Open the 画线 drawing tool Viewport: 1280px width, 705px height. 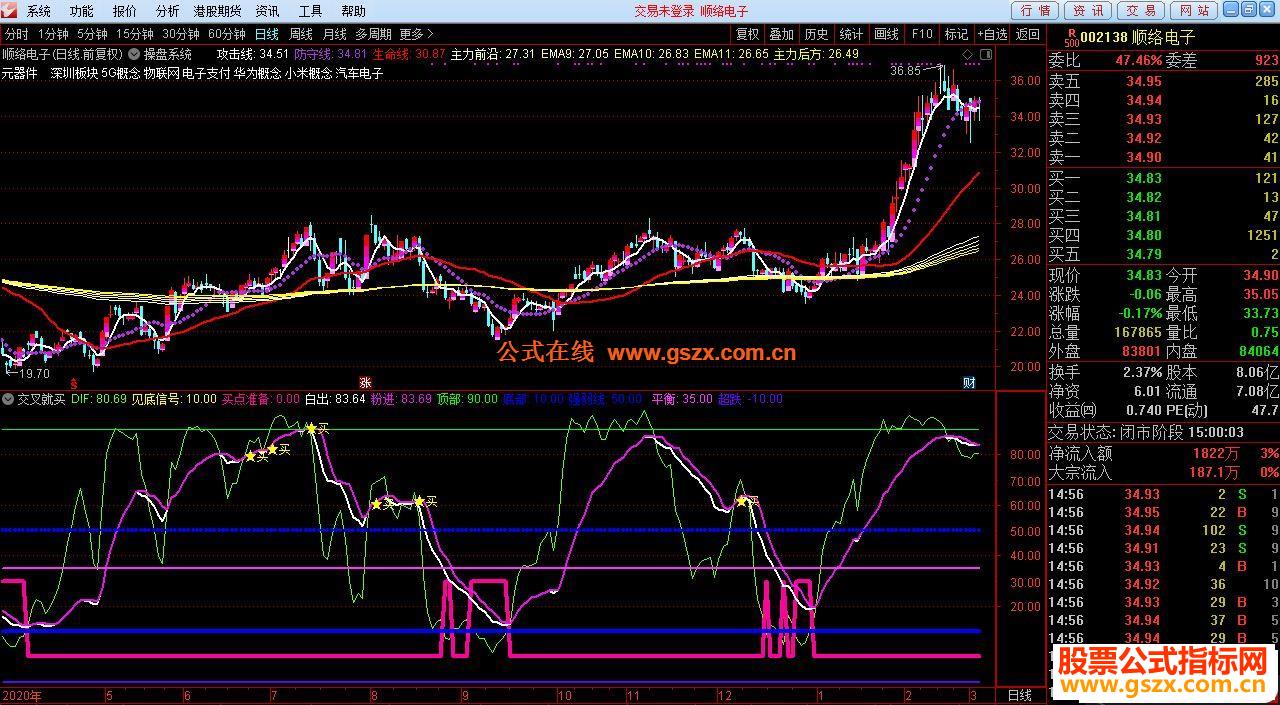click(887, 33)
